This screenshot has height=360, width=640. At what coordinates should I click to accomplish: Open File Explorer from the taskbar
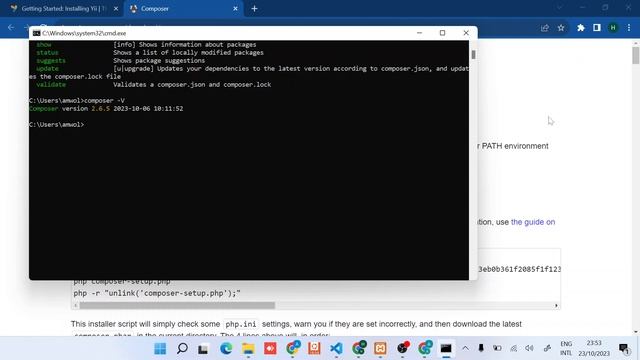click(248, 349)
